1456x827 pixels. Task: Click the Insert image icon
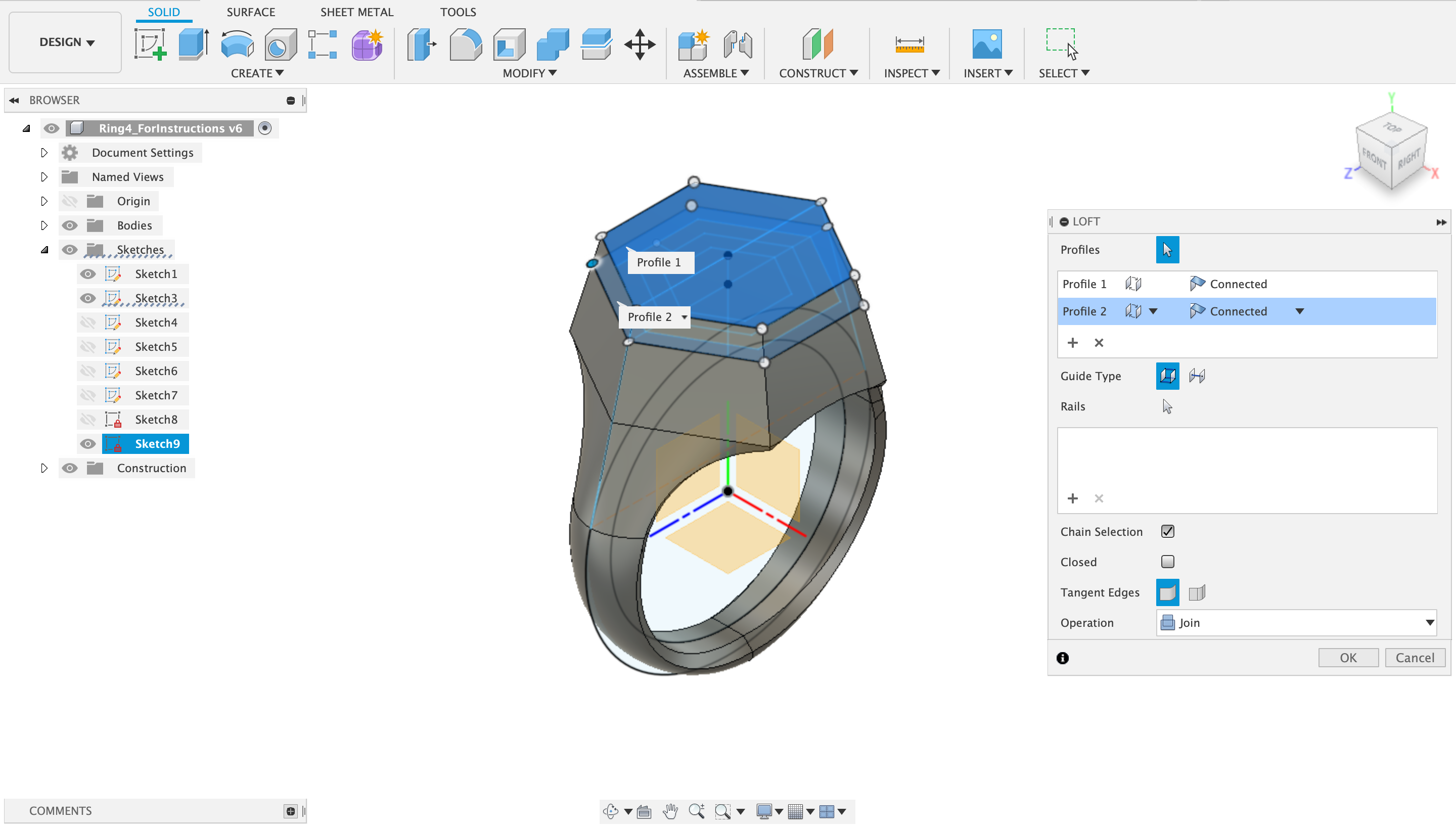click(986, 44)
